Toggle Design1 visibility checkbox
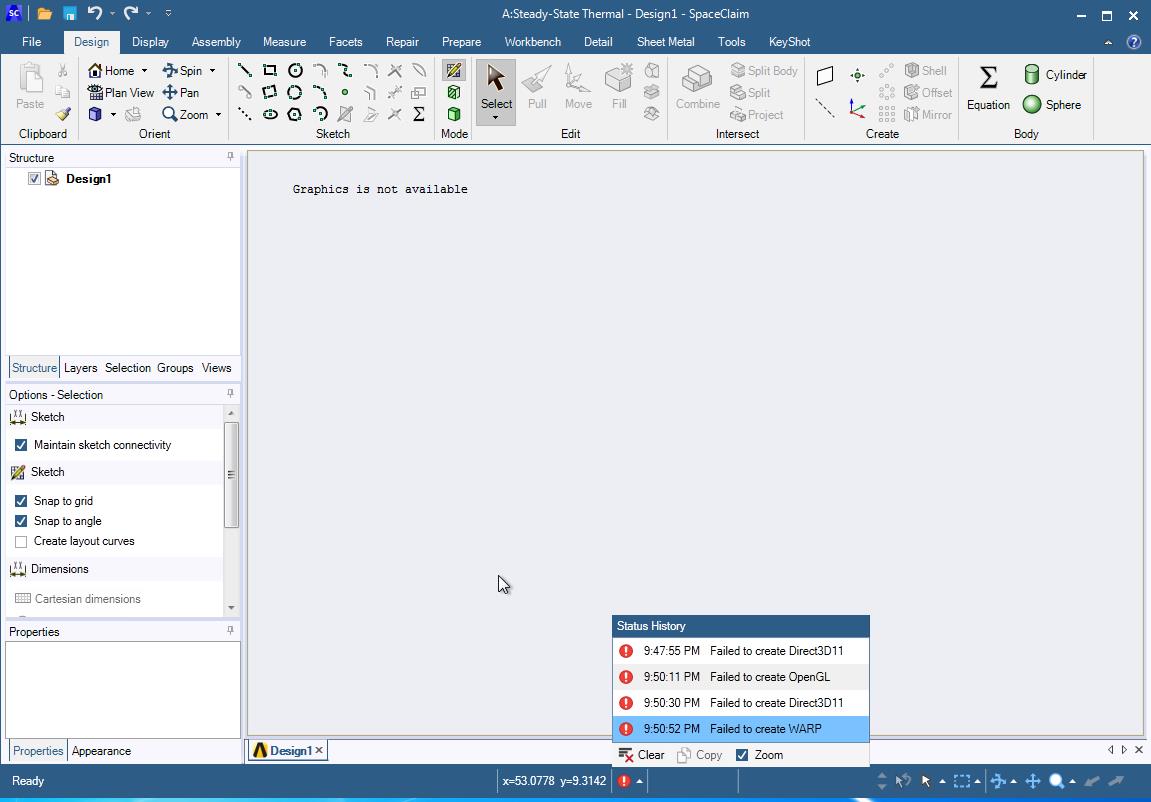Screen dimensions: 1151x802 tap(34, 178)
